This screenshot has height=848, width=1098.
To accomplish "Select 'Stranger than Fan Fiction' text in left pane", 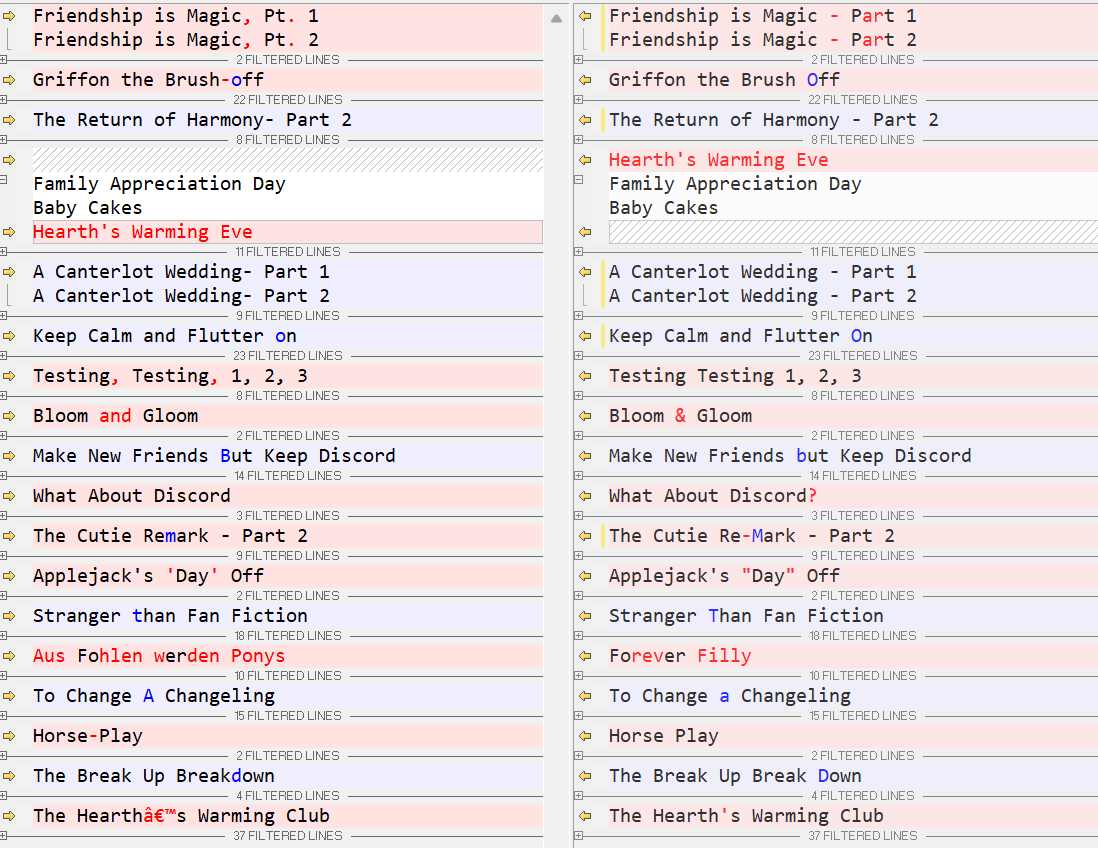I will [170, 616].
